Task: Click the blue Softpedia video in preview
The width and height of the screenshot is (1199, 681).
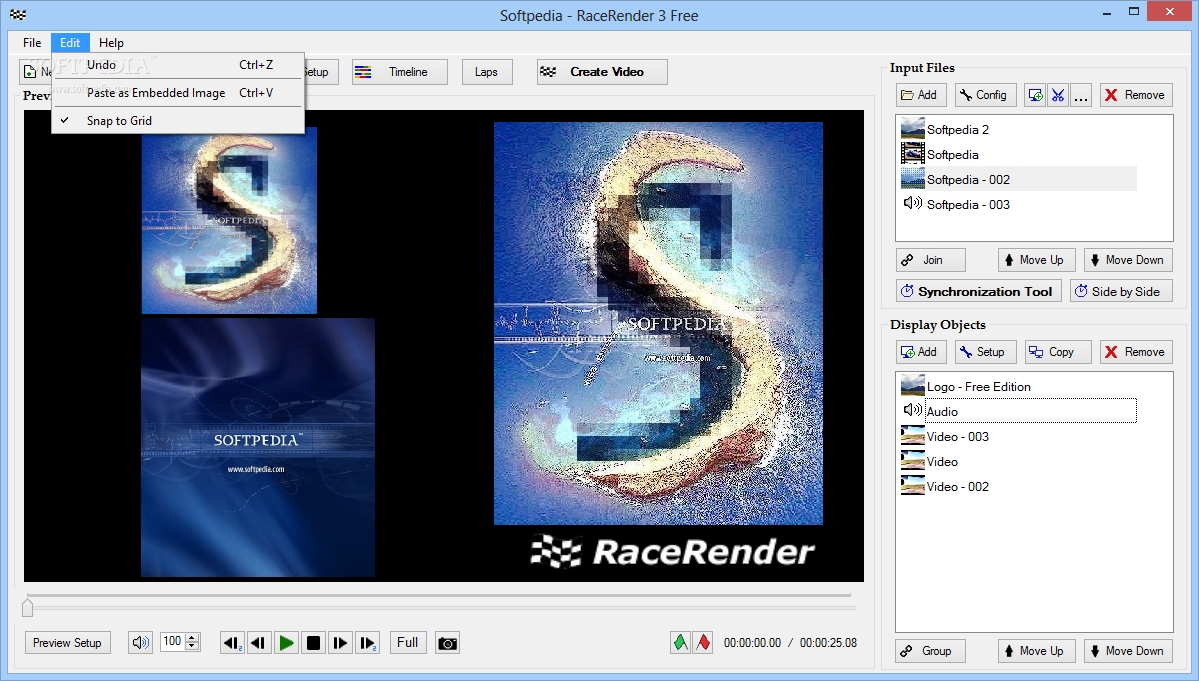Action: point(258,447)
